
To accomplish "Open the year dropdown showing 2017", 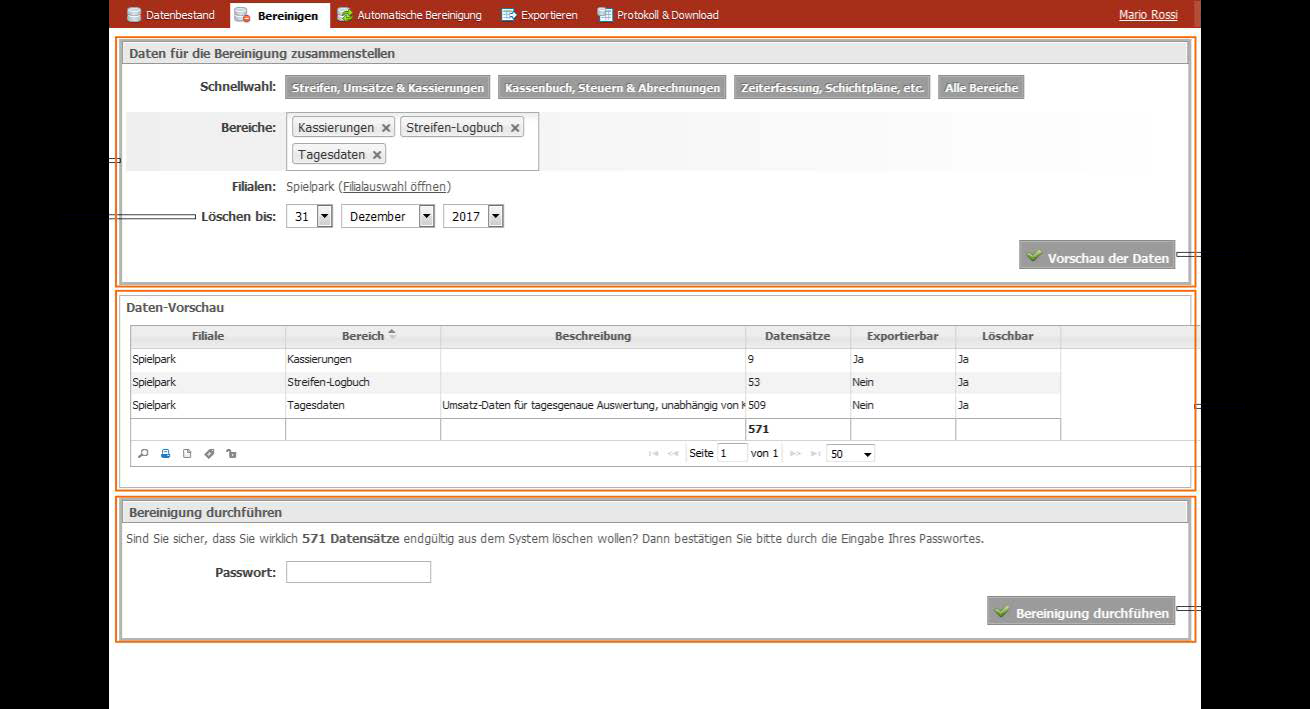I will point(474,216).
